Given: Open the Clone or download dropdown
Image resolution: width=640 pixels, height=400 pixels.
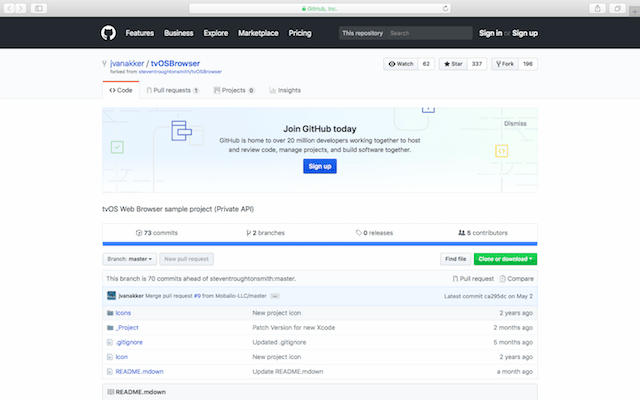Looking at the screenshot, I should coord(505,259).
